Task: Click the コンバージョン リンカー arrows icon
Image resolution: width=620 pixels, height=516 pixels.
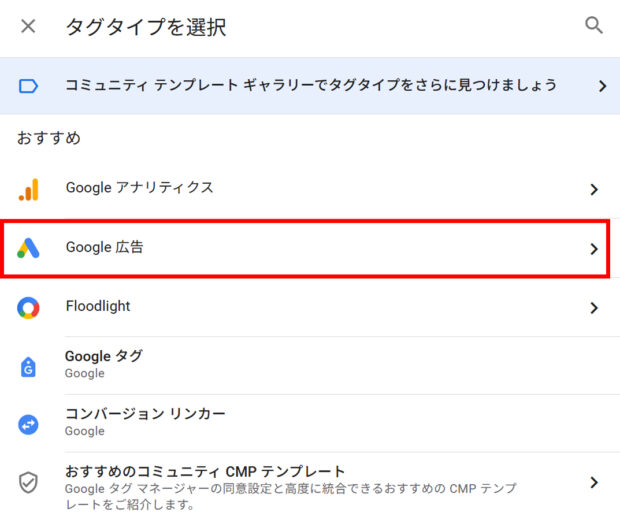Action: click(x=28, y=423)
